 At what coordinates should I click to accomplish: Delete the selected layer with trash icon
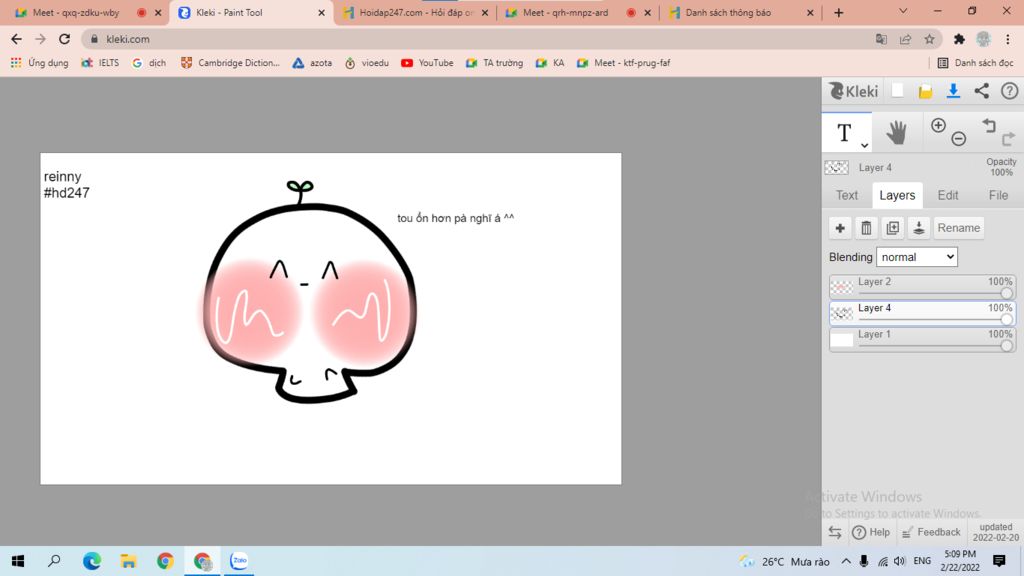[866, 228]
